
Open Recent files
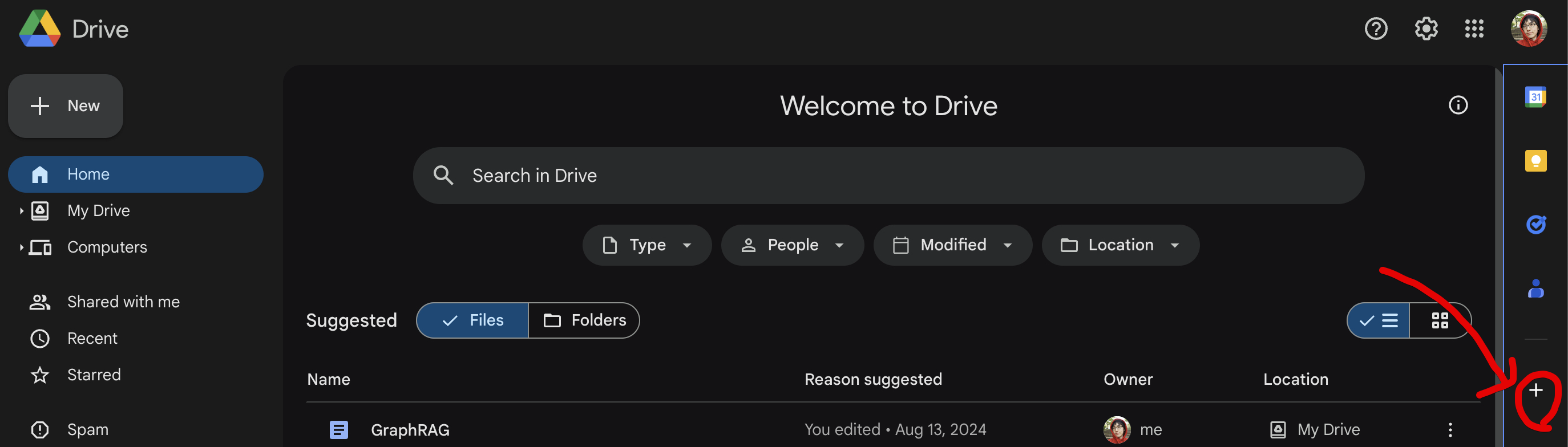[x=92, y=339]
